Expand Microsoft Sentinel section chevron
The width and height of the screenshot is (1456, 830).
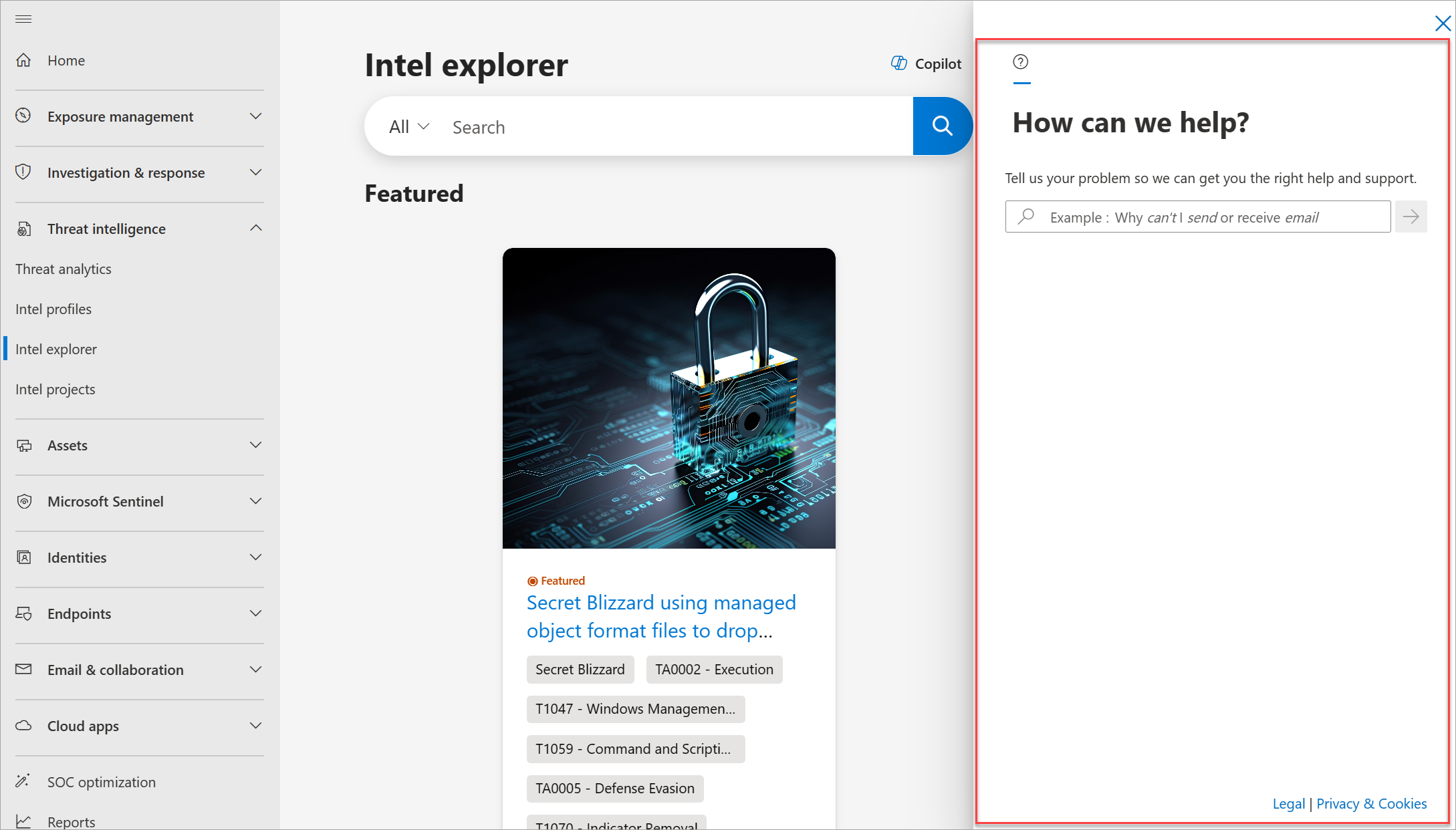click(x=255, y=501)
